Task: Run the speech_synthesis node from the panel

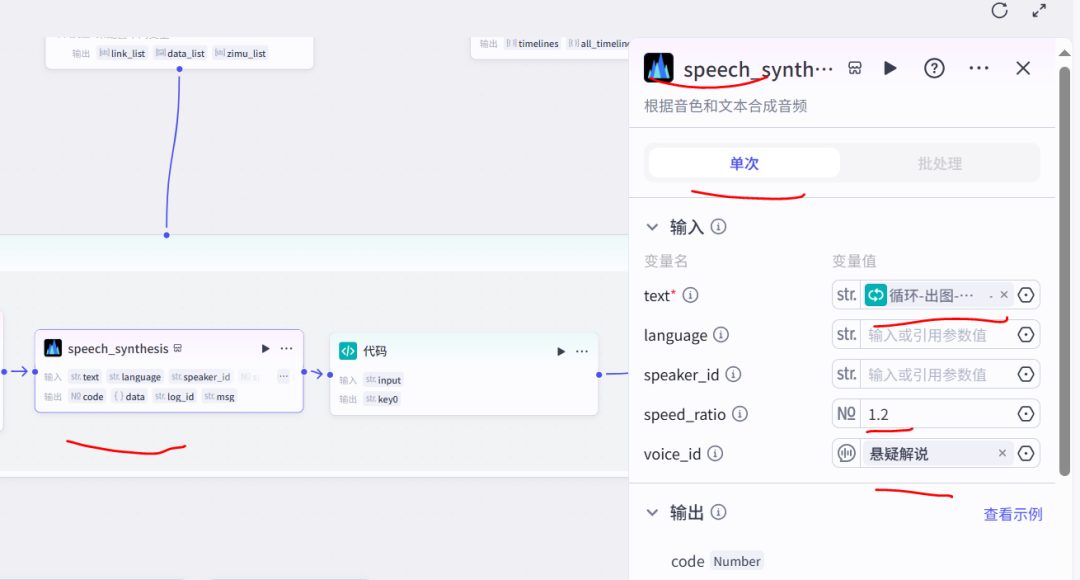Action: (890, 68)
